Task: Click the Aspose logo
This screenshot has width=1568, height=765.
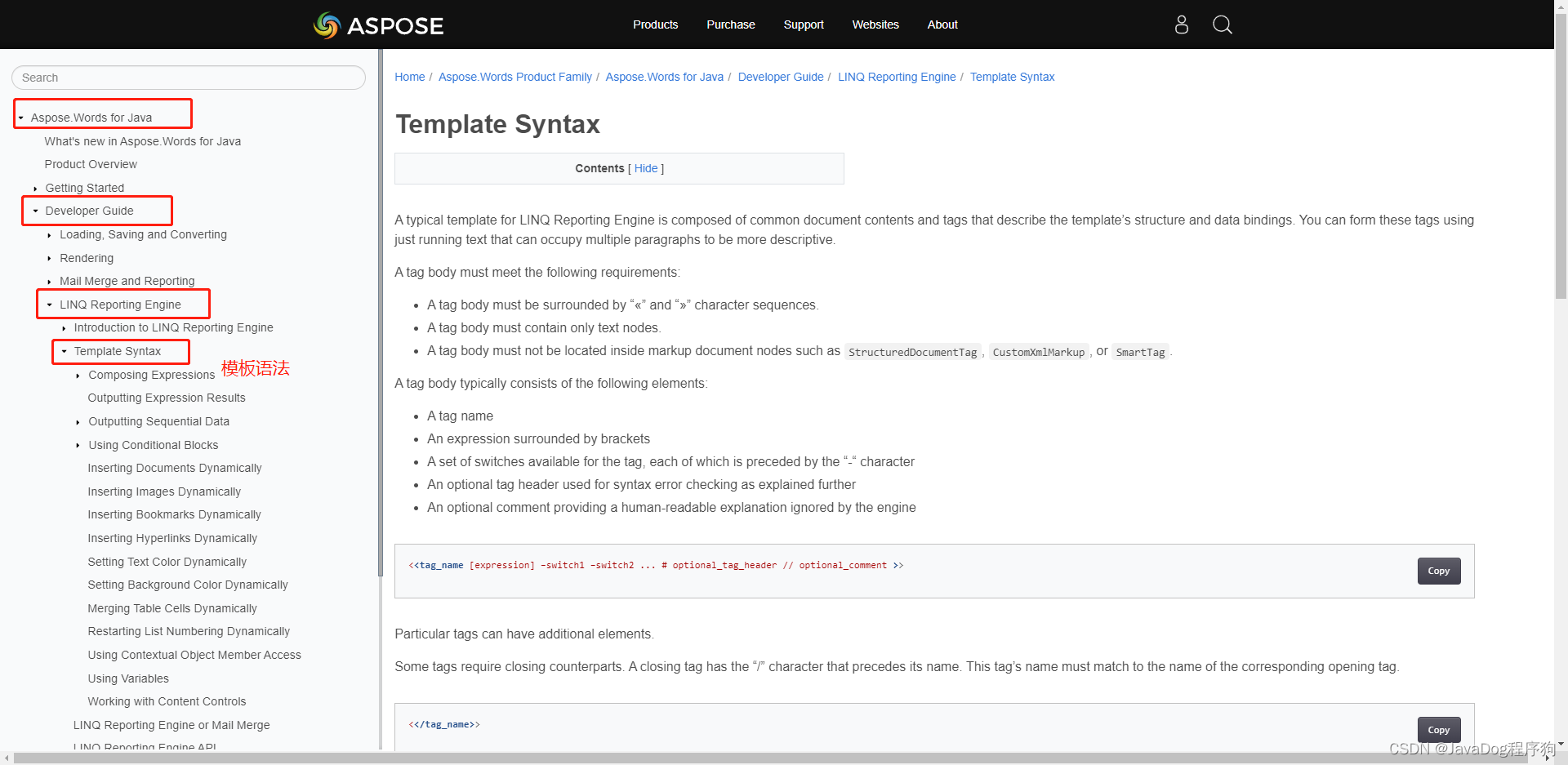Action: [378, 25]
